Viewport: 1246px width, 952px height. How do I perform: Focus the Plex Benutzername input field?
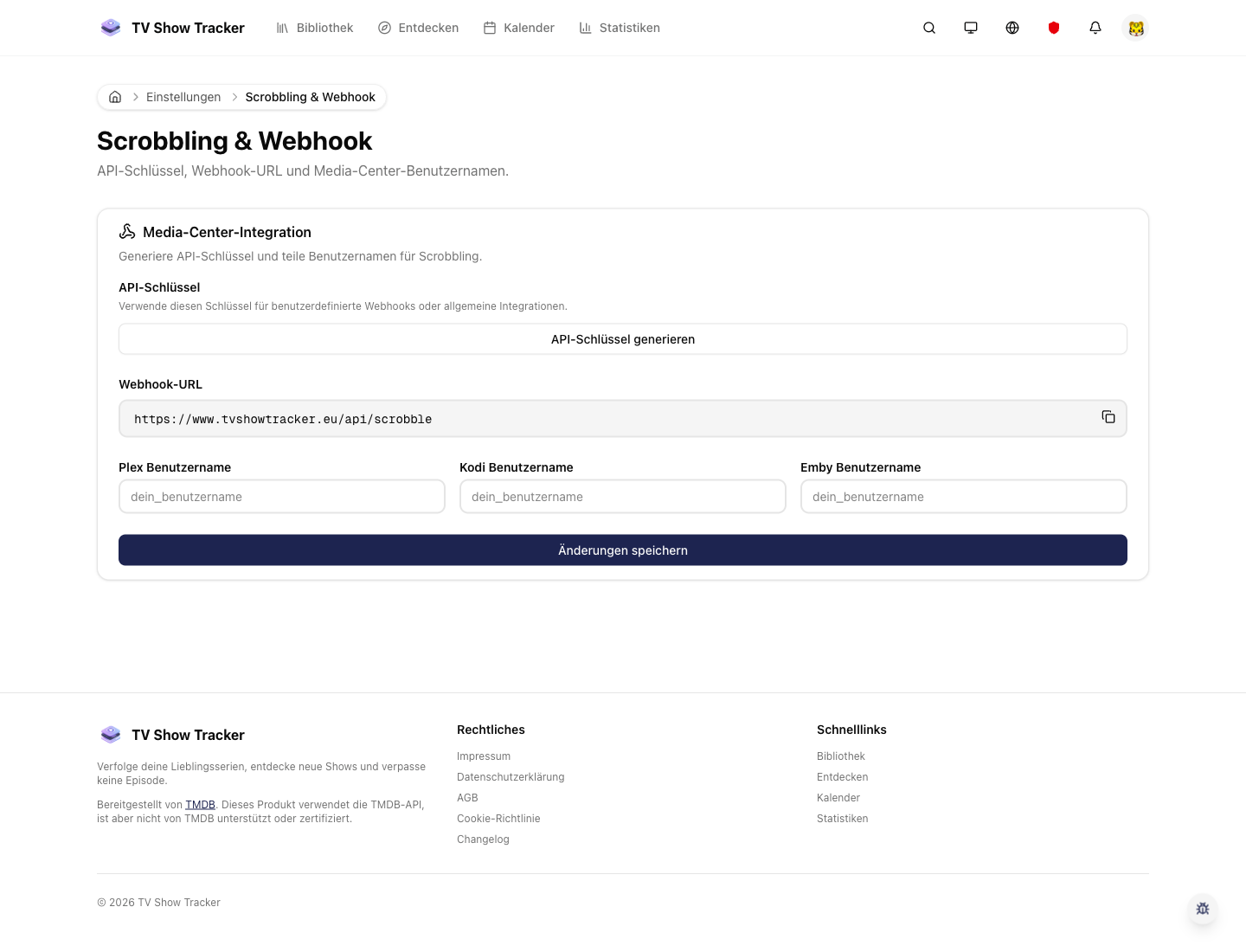[282, 496]
